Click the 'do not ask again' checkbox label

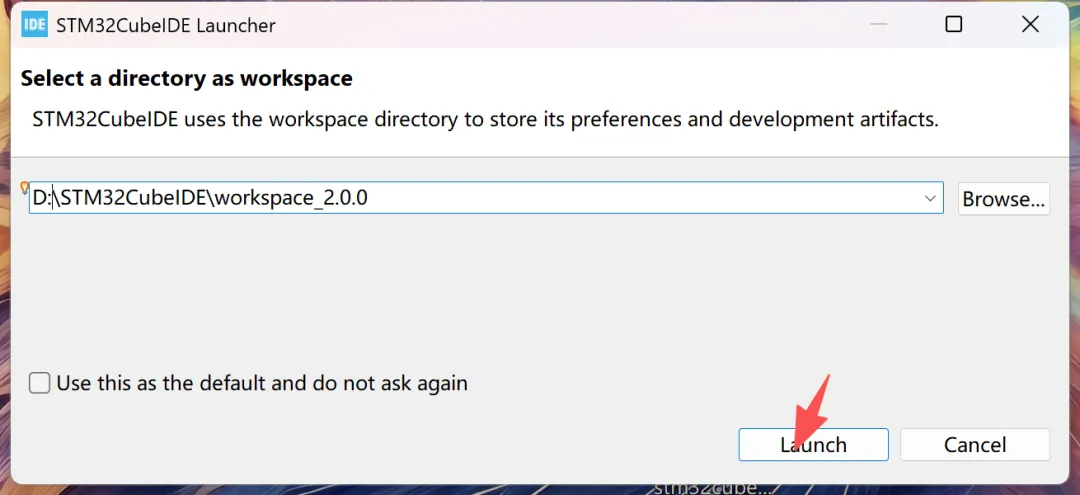(x=262, y=383)
